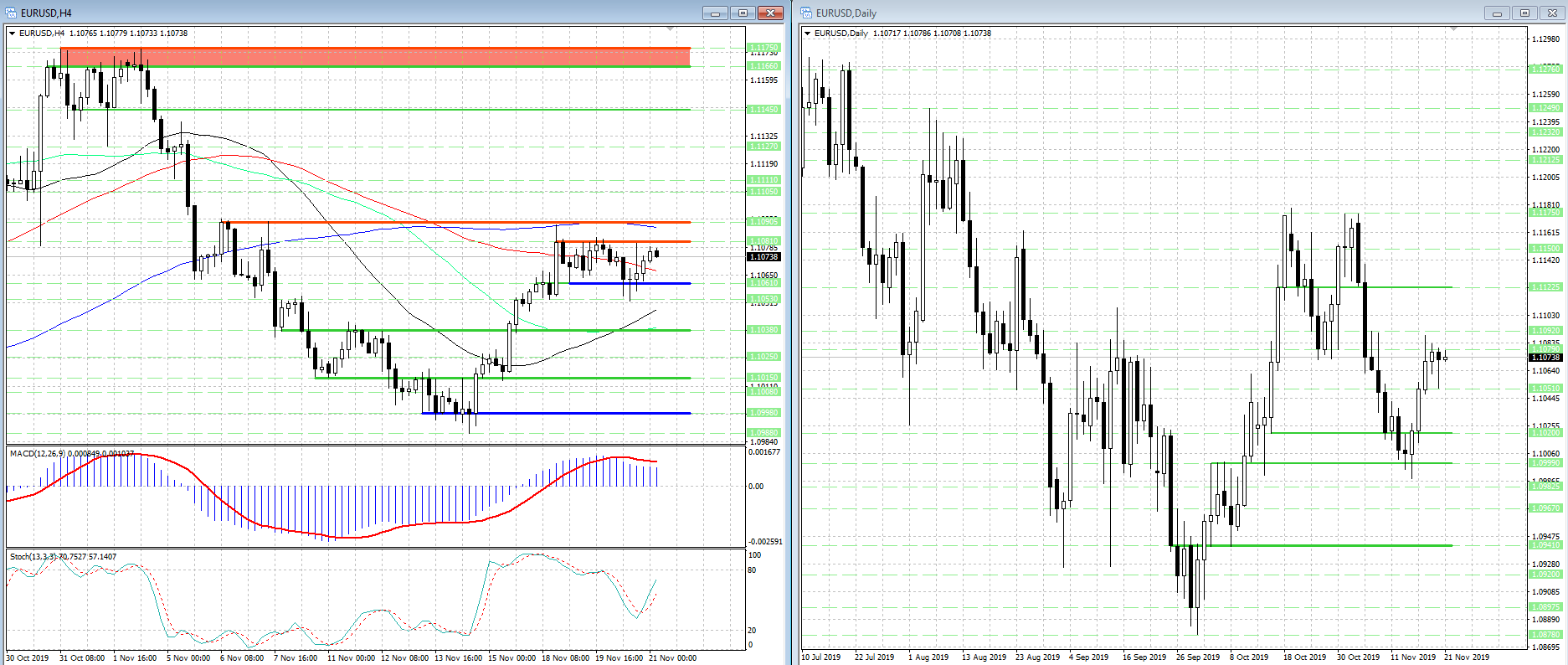Click the green 1.12125 level label on the Daily chart
Image resolution: width=1568 pixels, height=665 pixels.
click(1545, 160)
